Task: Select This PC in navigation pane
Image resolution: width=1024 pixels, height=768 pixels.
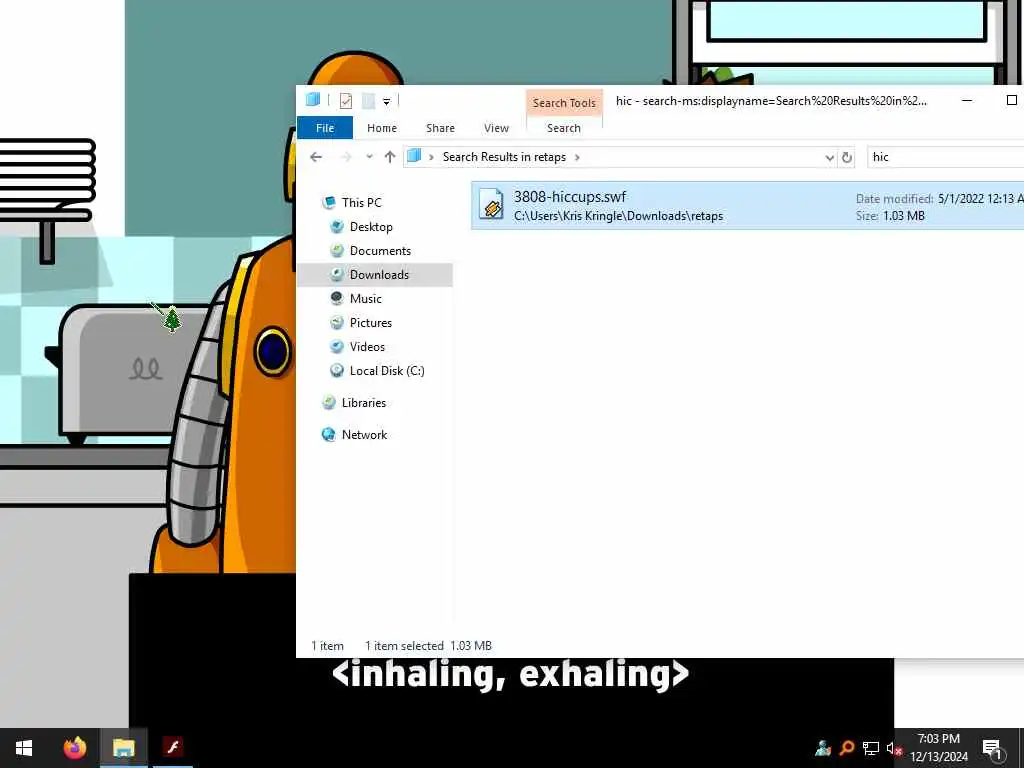Action: coord(361,202)
